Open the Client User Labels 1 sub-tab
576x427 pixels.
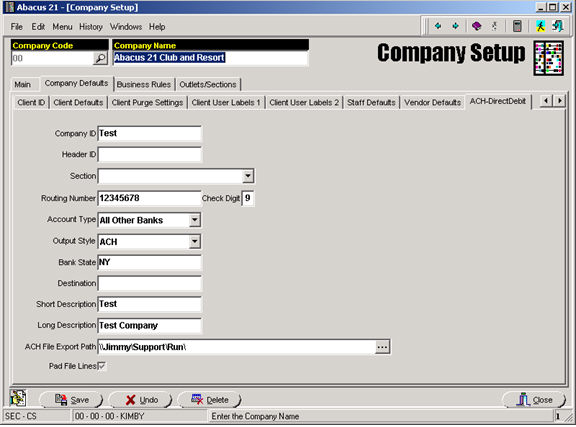226,103
